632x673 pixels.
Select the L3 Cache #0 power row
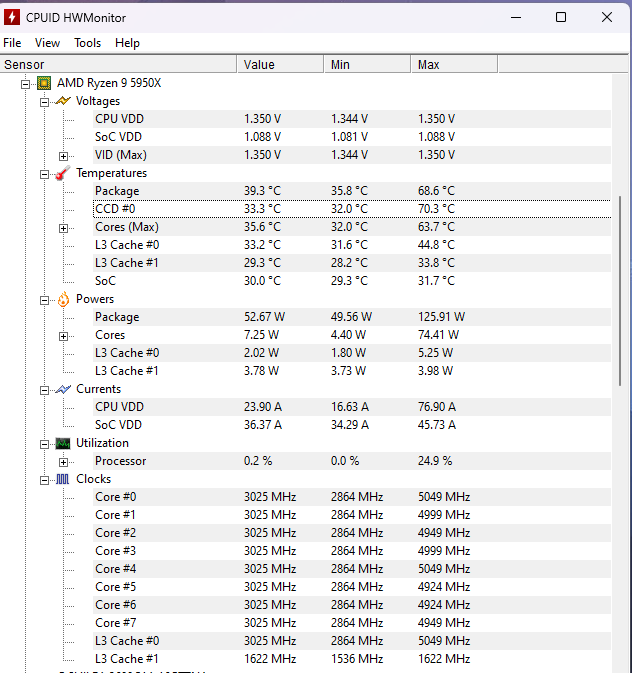352,353
